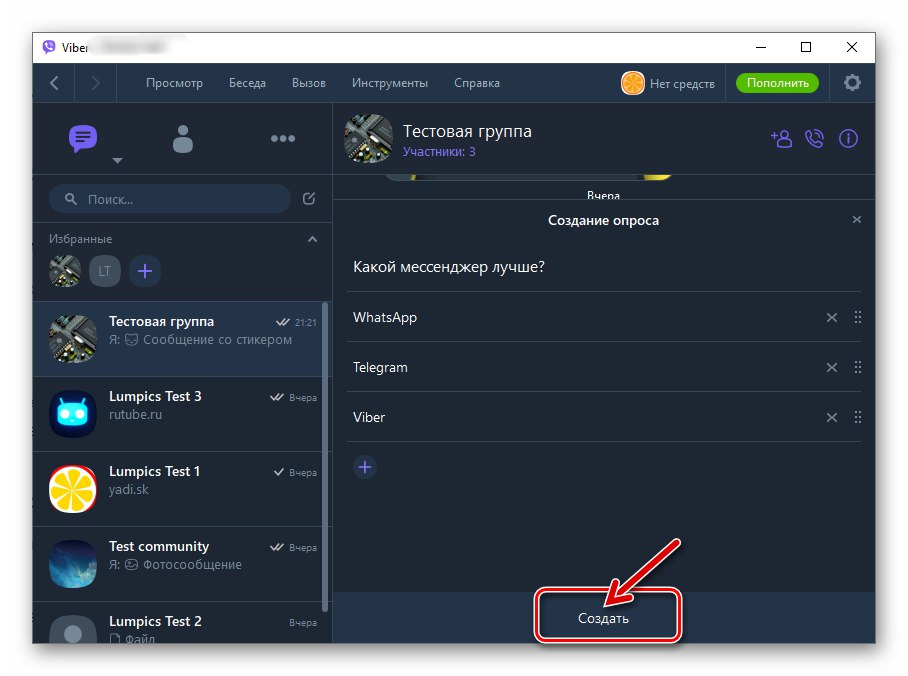
Task: Click the Сообщение со стикером preview
Action: [217, 340]
